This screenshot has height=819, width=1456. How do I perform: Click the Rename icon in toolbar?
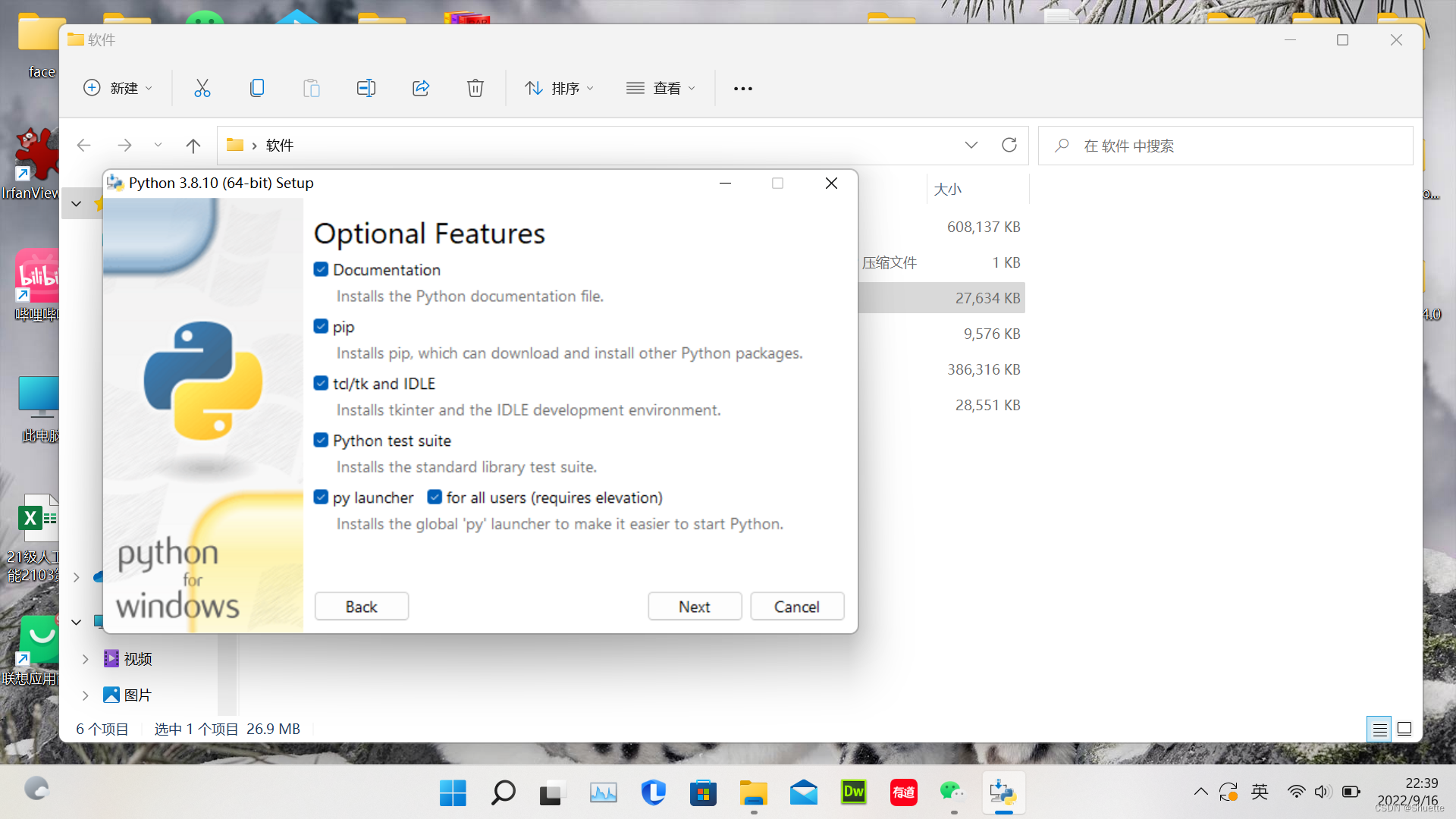366,88
